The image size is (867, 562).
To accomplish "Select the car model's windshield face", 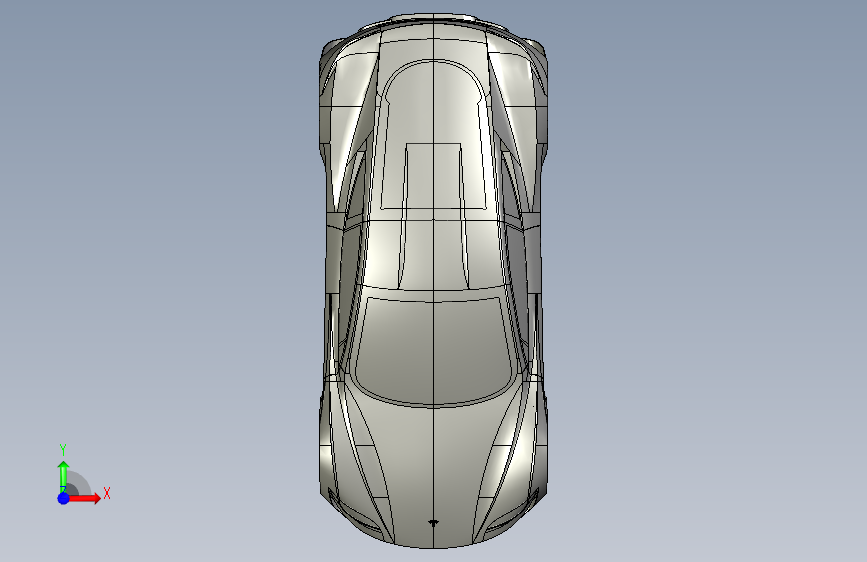I will (434, 351).
